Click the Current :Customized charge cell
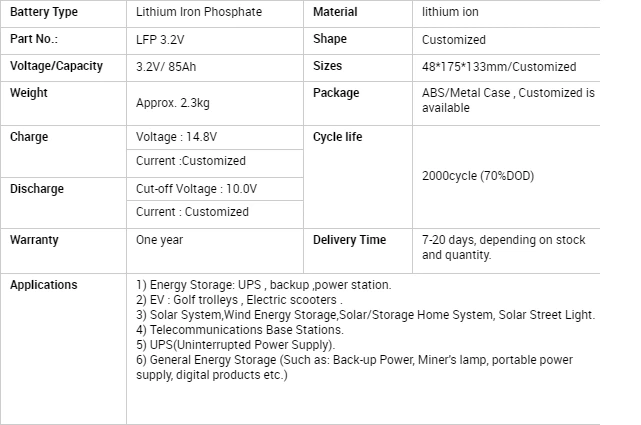This screenshot has width=641, height=425. (x=190, y=161)
